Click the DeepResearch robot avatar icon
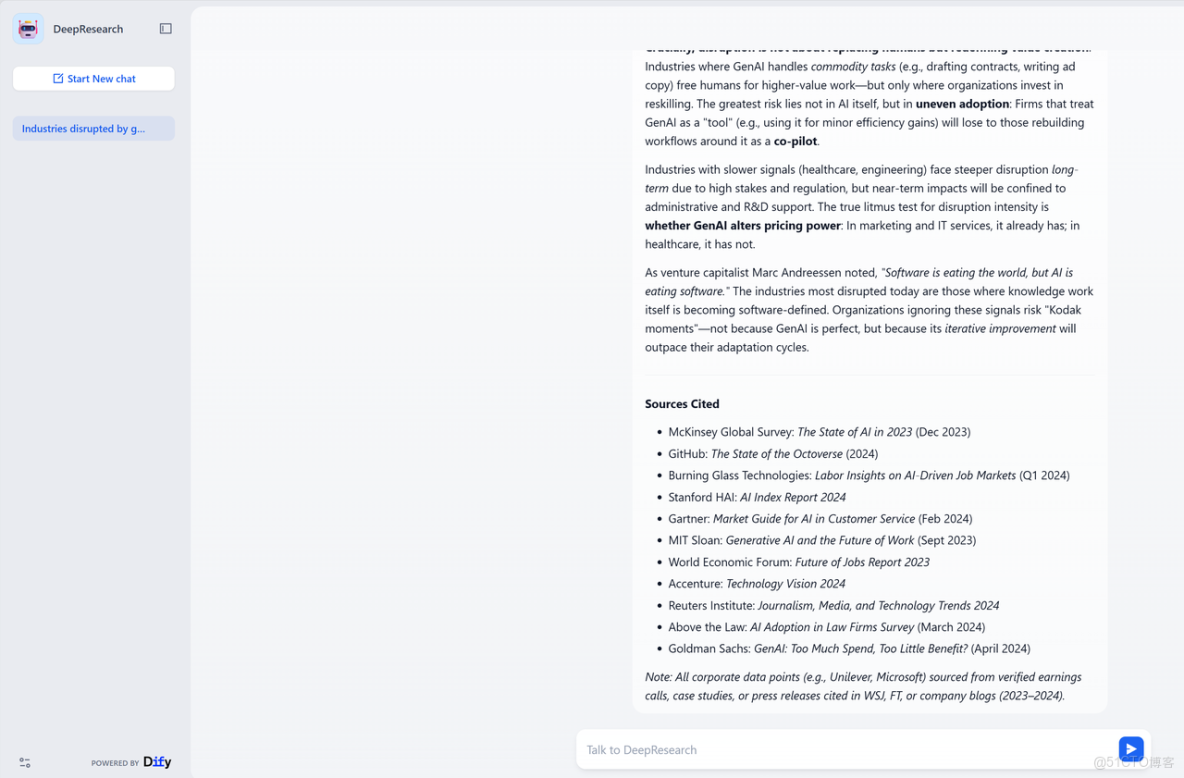Image resolution: width=1184 pixels, height=778 pixels. point(28,29)
